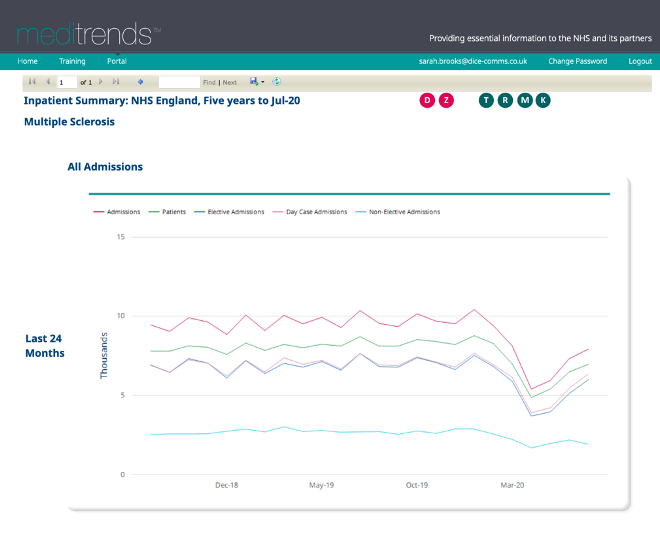
Task: Click the Dec-18 axis label
Action: [226, 485]
